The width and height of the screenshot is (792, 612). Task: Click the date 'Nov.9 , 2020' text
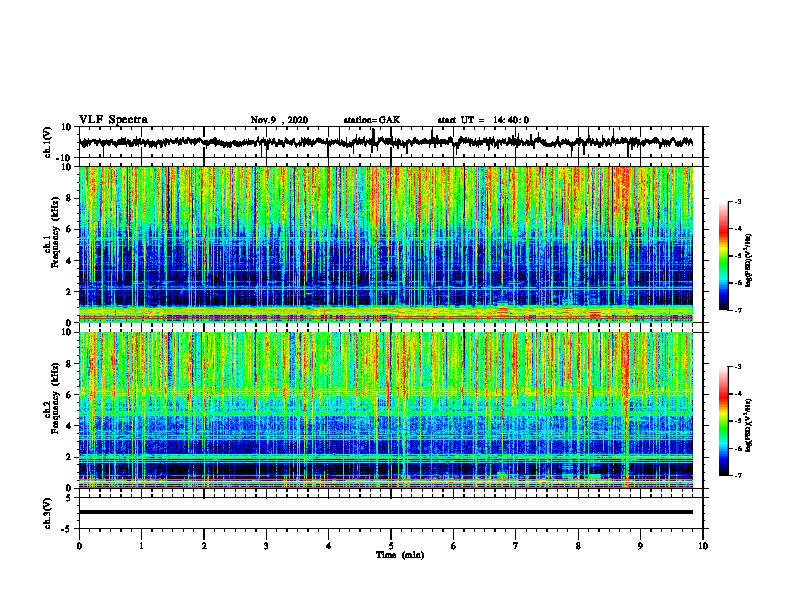coord(279,120)
